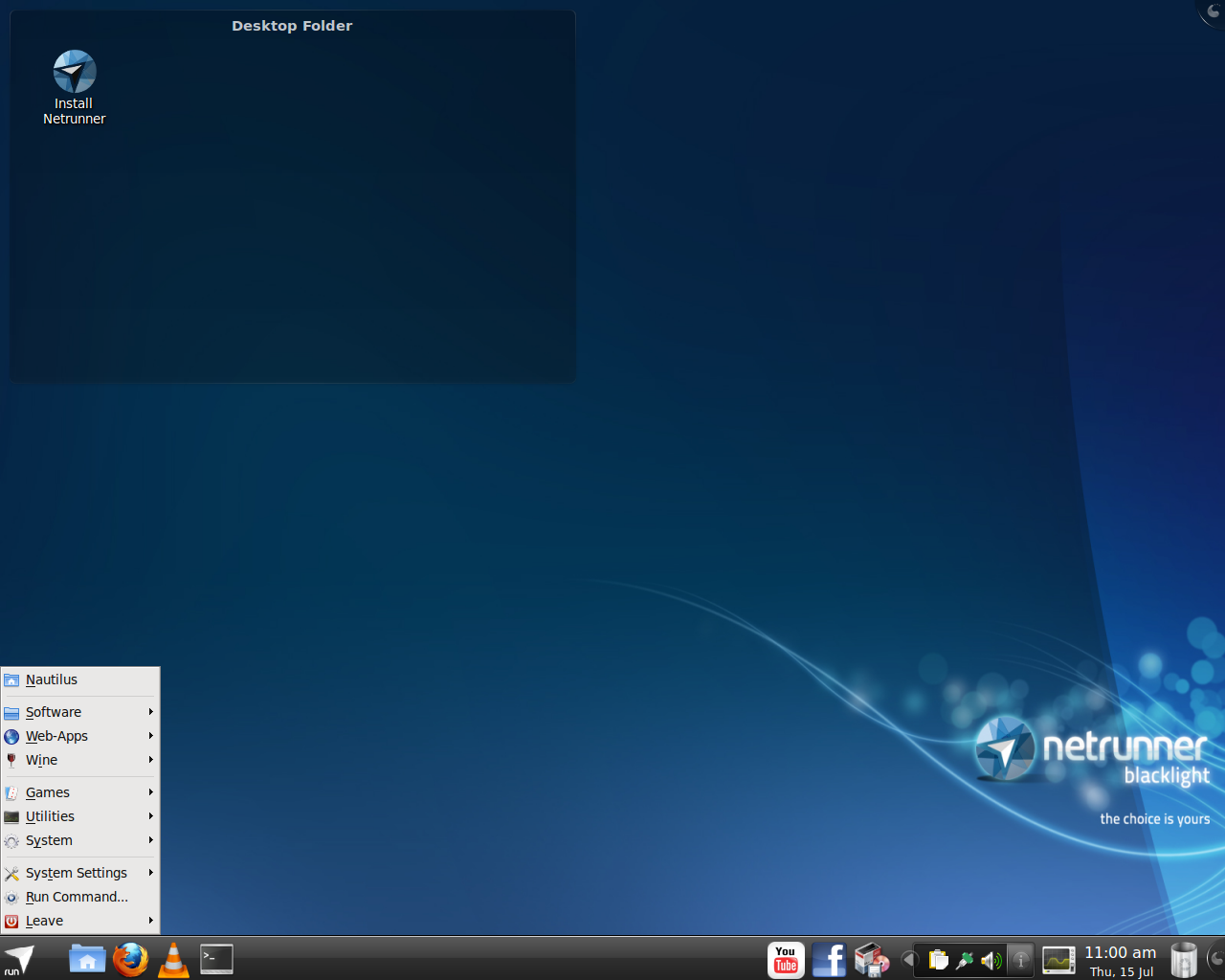Open the Facebook web-app icon
Screen dimensions: 1225x980
829,960
